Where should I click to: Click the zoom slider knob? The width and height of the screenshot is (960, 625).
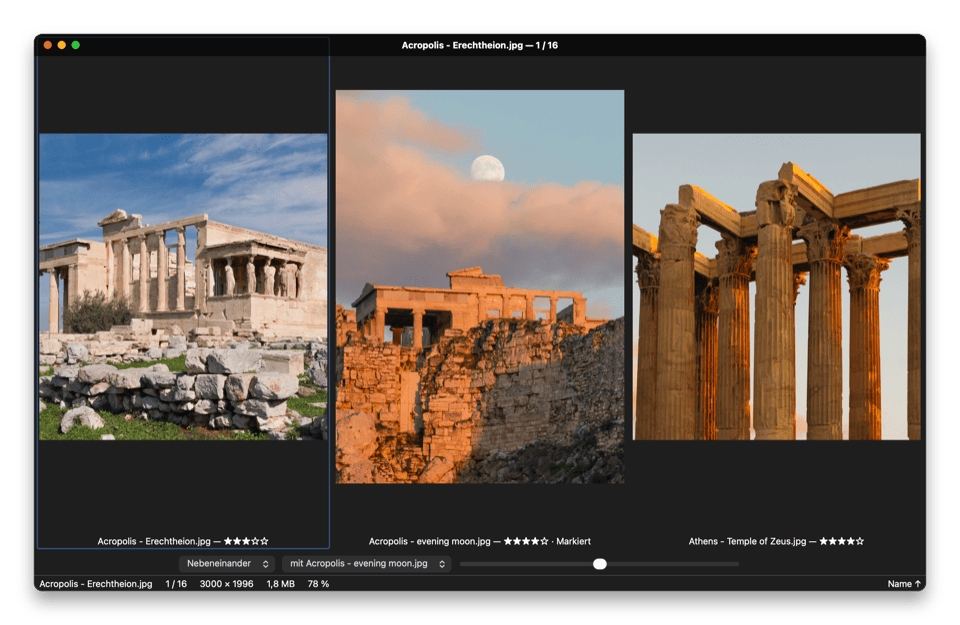[x=600, y=564]
